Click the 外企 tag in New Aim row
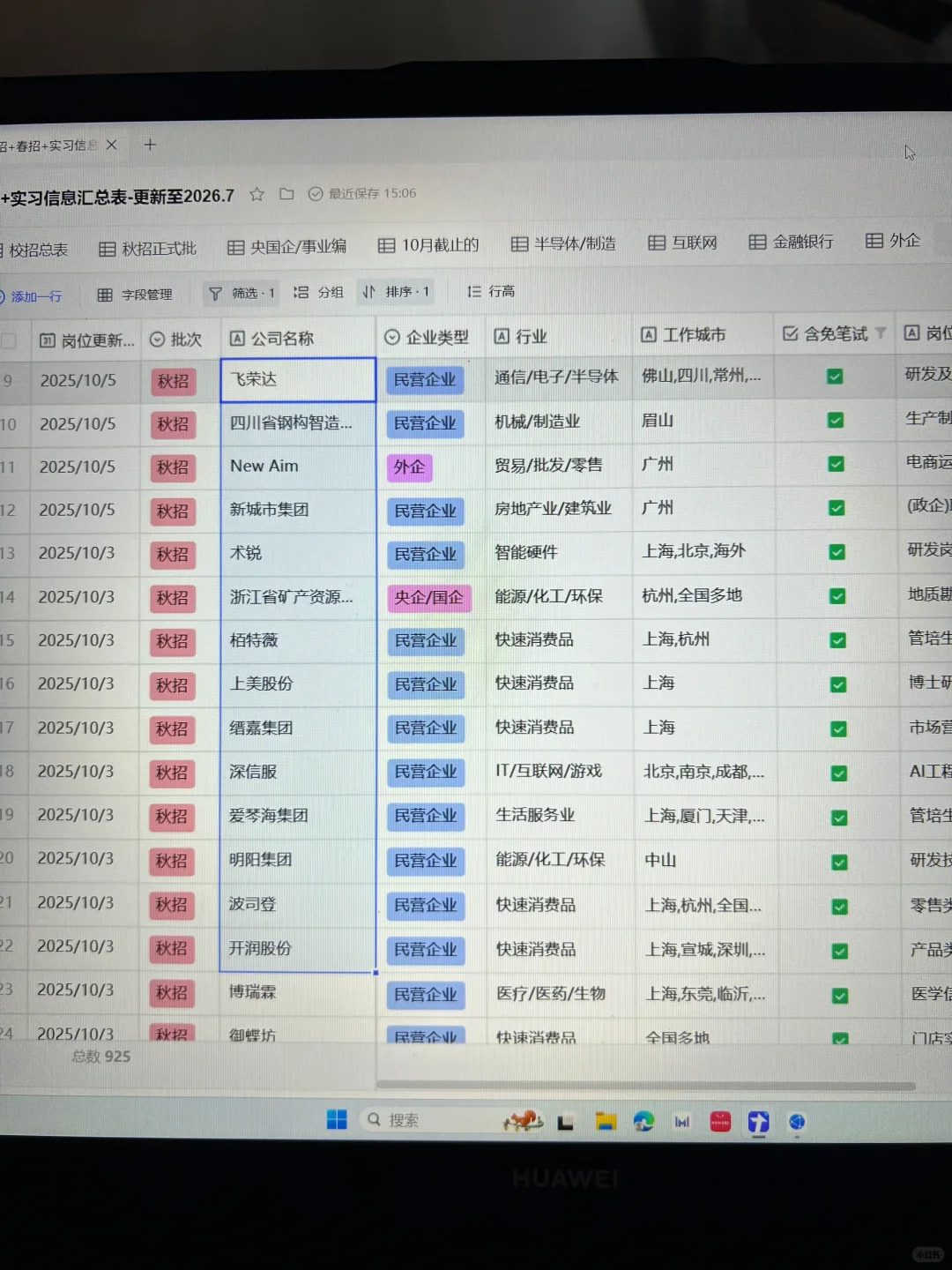This screenshot has width=952, height=1270. 409,467
